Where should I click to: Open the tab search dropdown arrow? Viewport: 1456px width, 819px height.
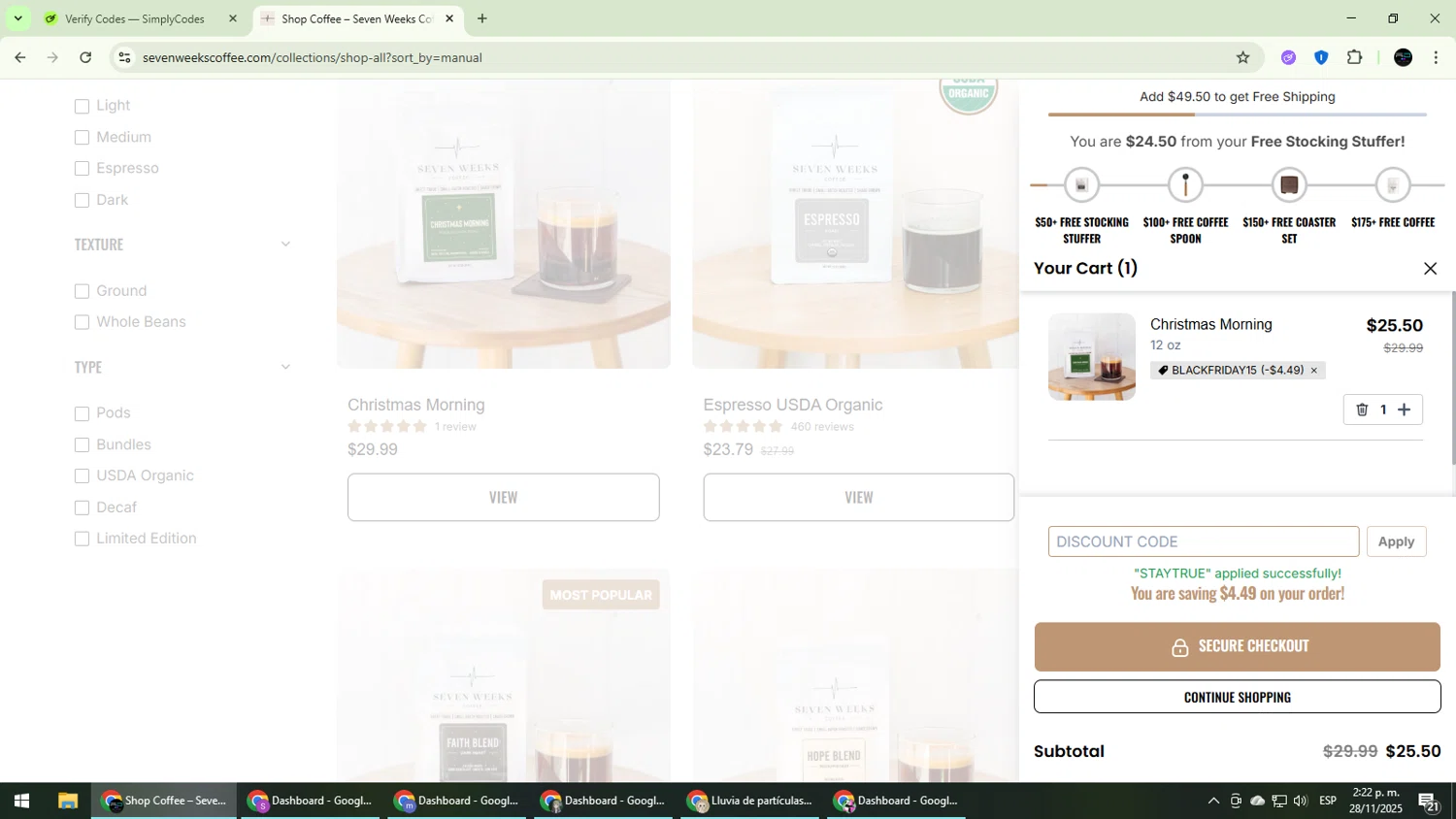coord(17,18)
